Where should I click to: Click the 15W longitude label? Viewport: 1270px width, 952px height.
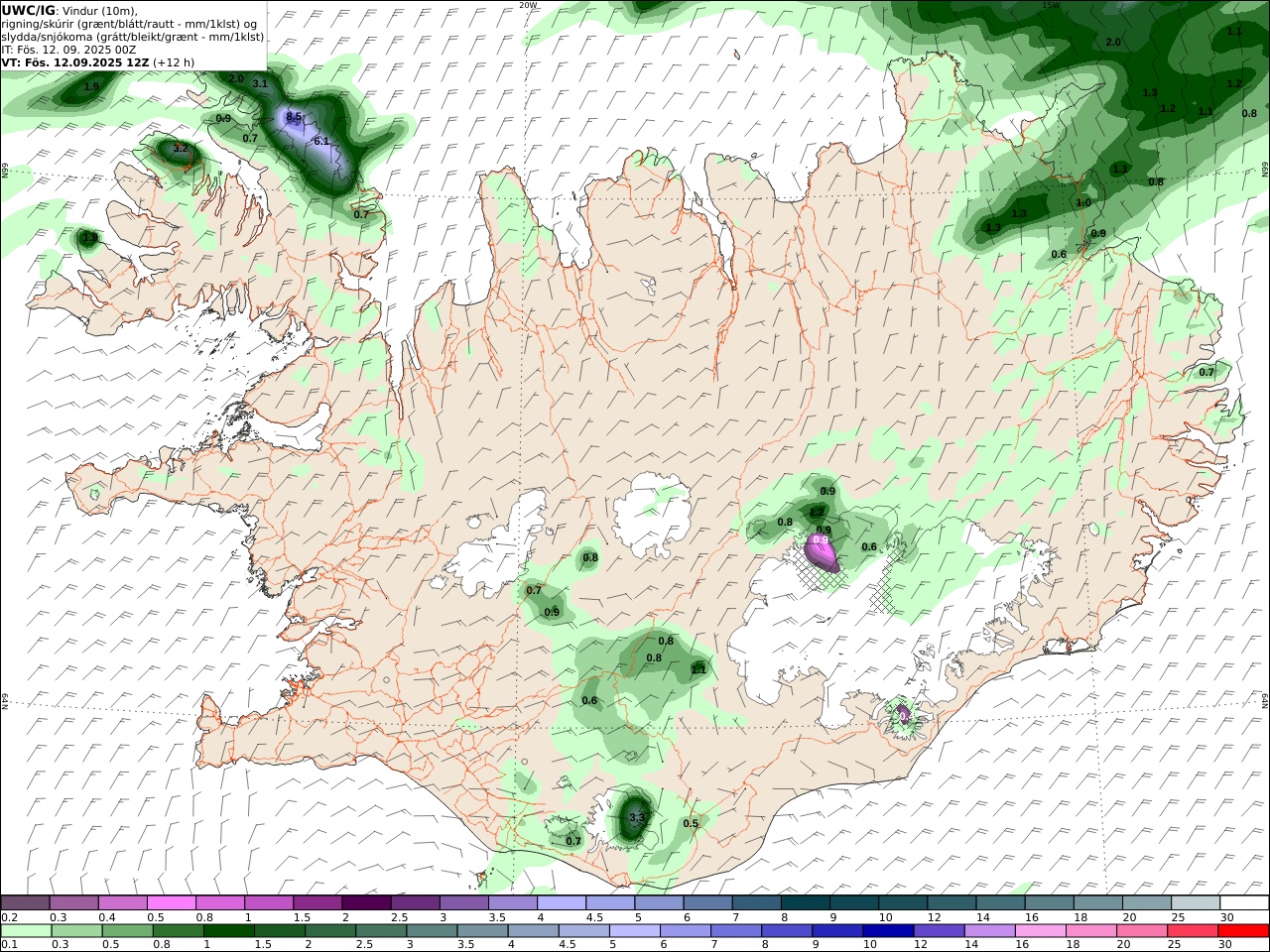(x=1050, y=5)
